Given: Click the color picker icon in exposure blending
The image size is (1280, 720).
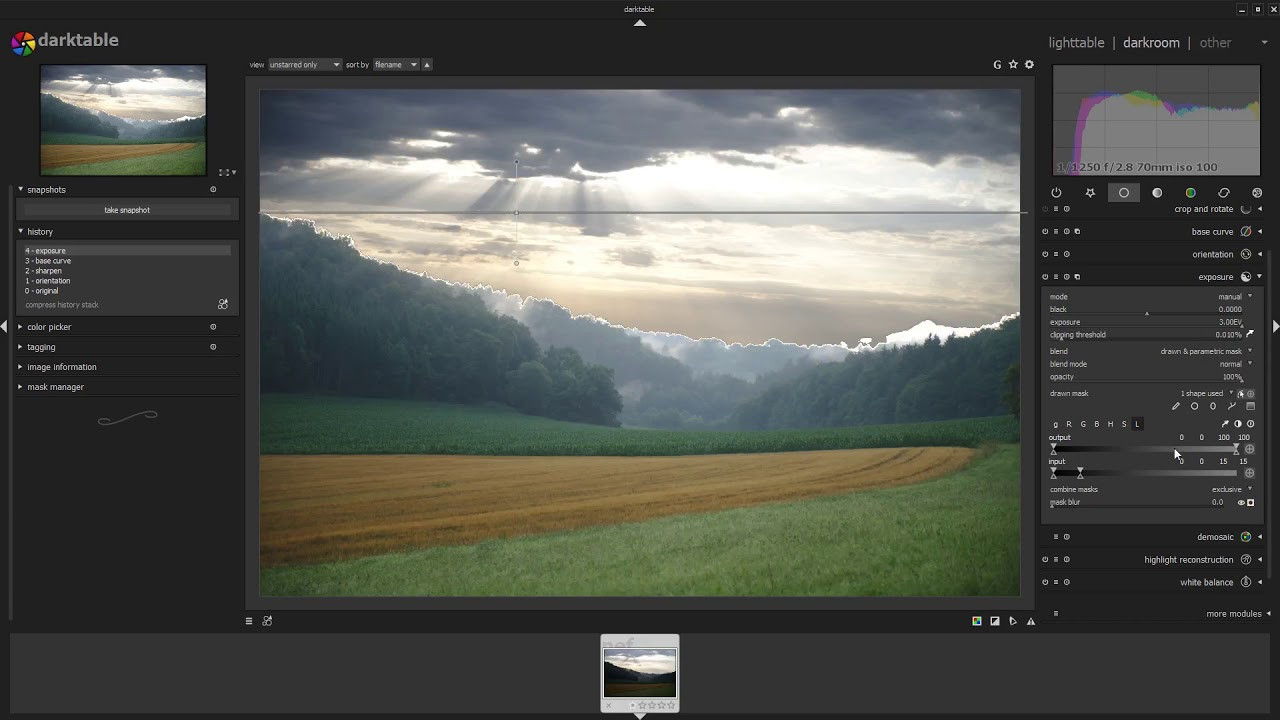Looking at the screenshot, I should click(x=1225, y=423).
